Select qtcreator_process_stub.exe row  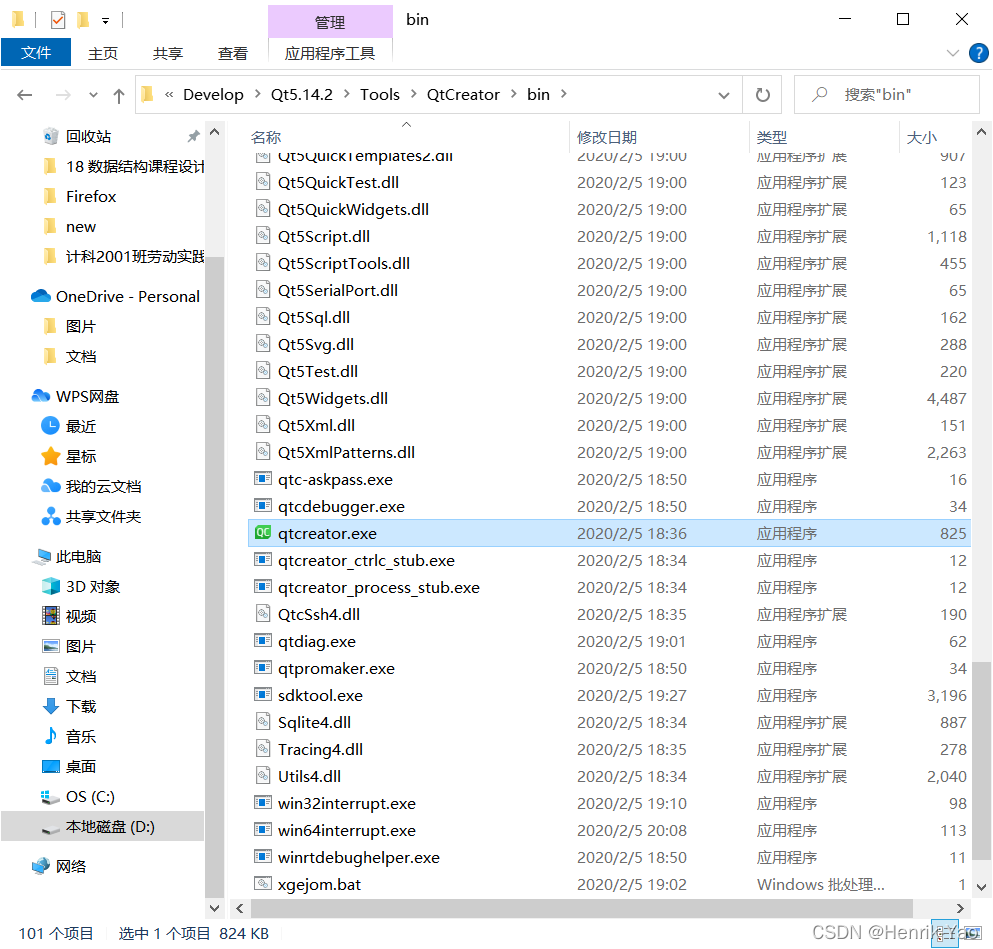click(x=609, y=587)
